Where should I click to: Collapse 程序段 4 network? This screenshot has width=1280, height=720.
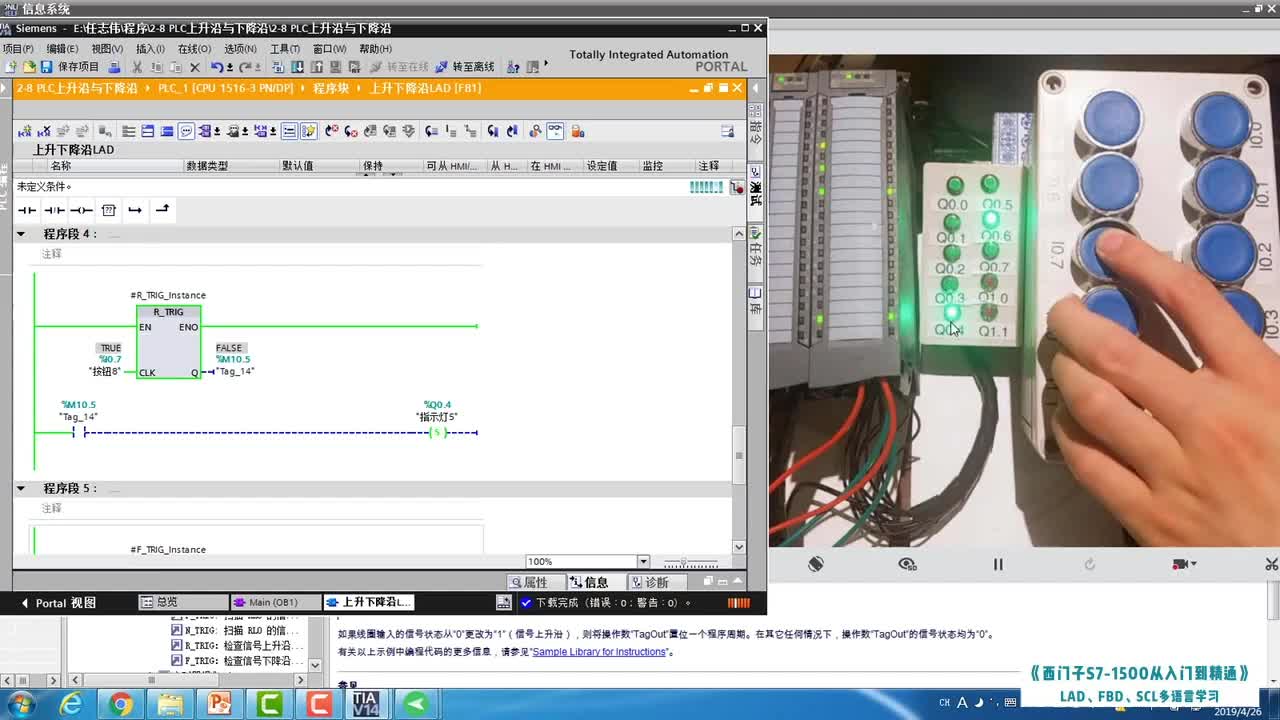pos(21,234)
